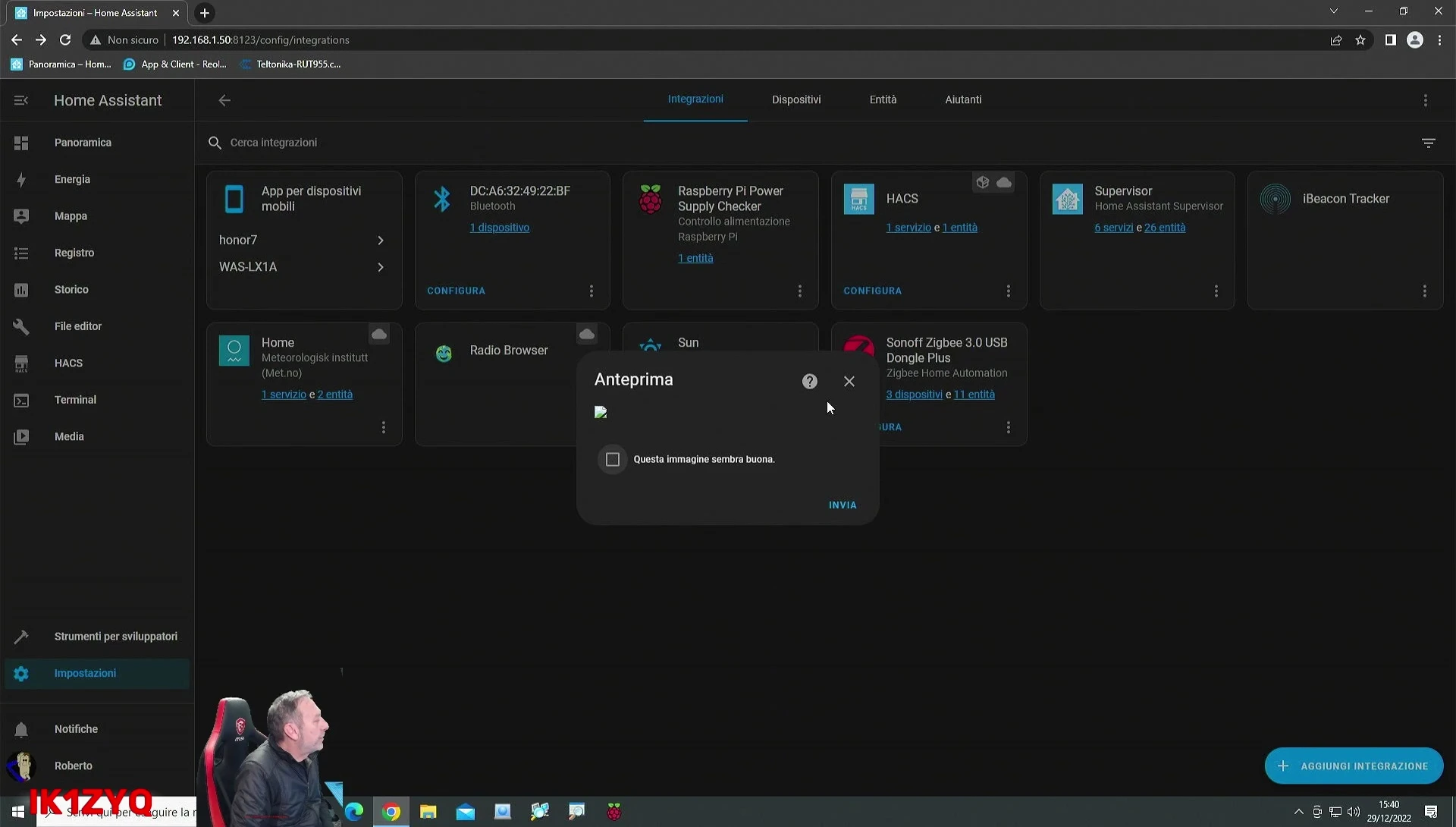Open Teltonika-RUT955 bookmark
Viewport: 1456px width, 827px height.
(x=290, y=64)
